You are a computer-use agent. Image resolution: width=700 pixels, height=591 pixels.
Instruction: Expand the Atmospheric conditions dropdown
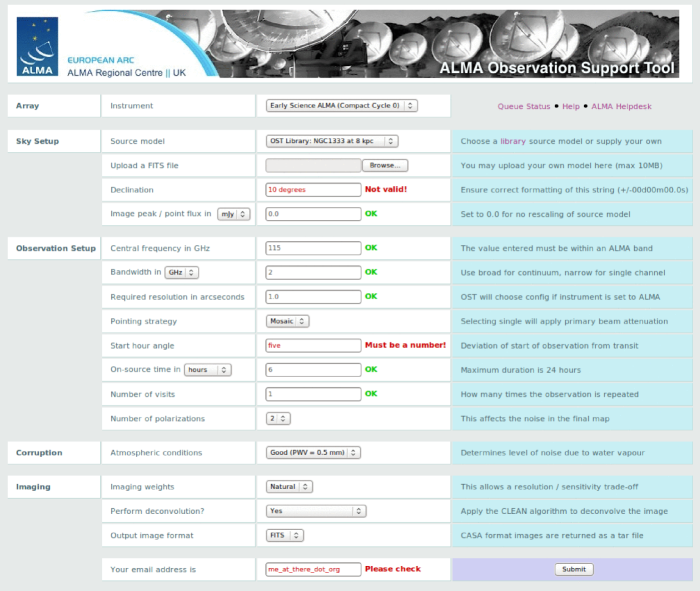(x=313, y=452)
